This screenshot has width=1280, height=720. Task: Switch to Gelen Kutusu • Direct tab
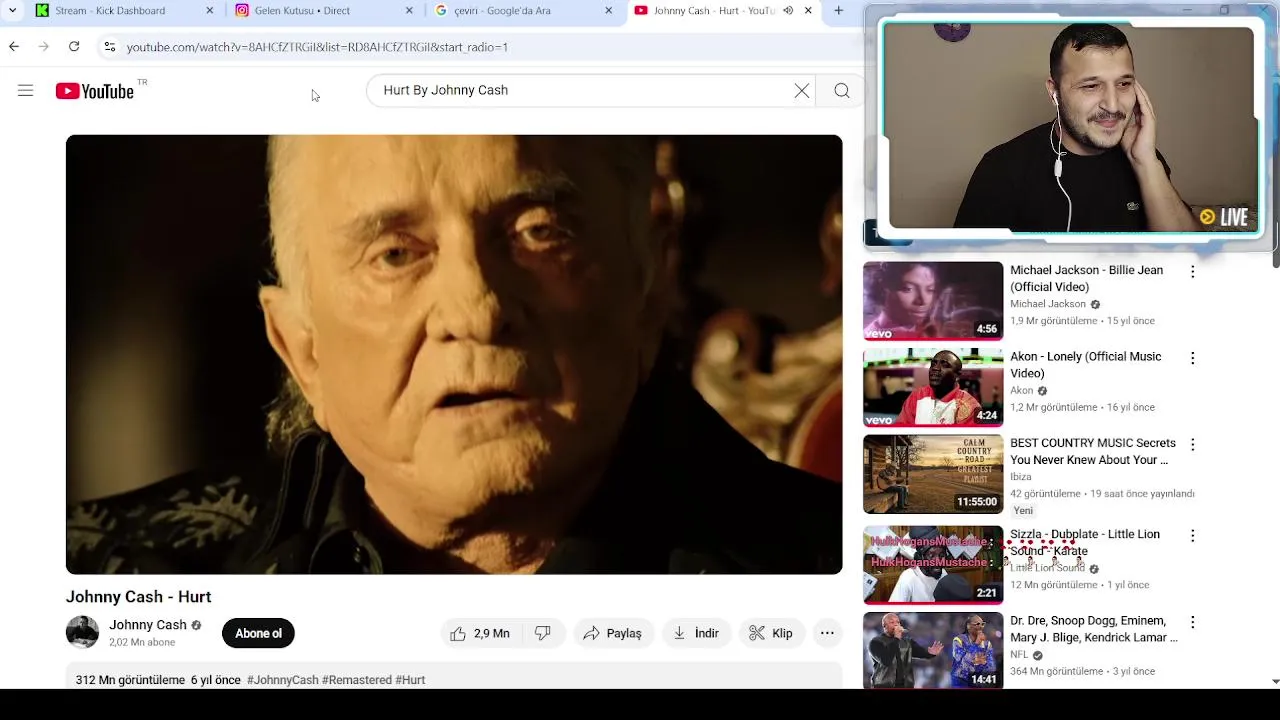pyautogui.click(x=323, y=11)
